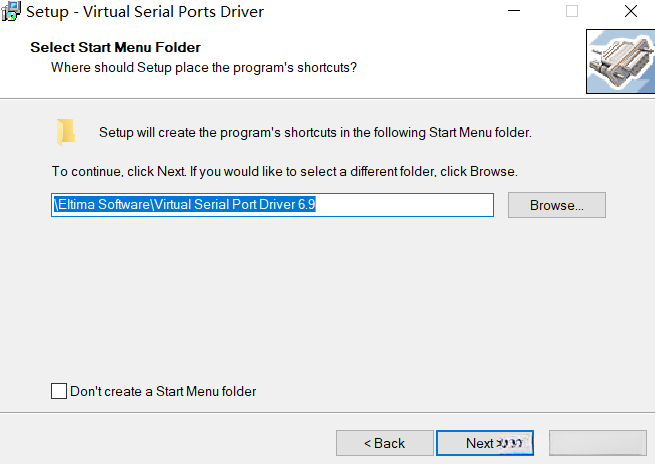
Task: Minimize the Setup window
Action: 514,12
